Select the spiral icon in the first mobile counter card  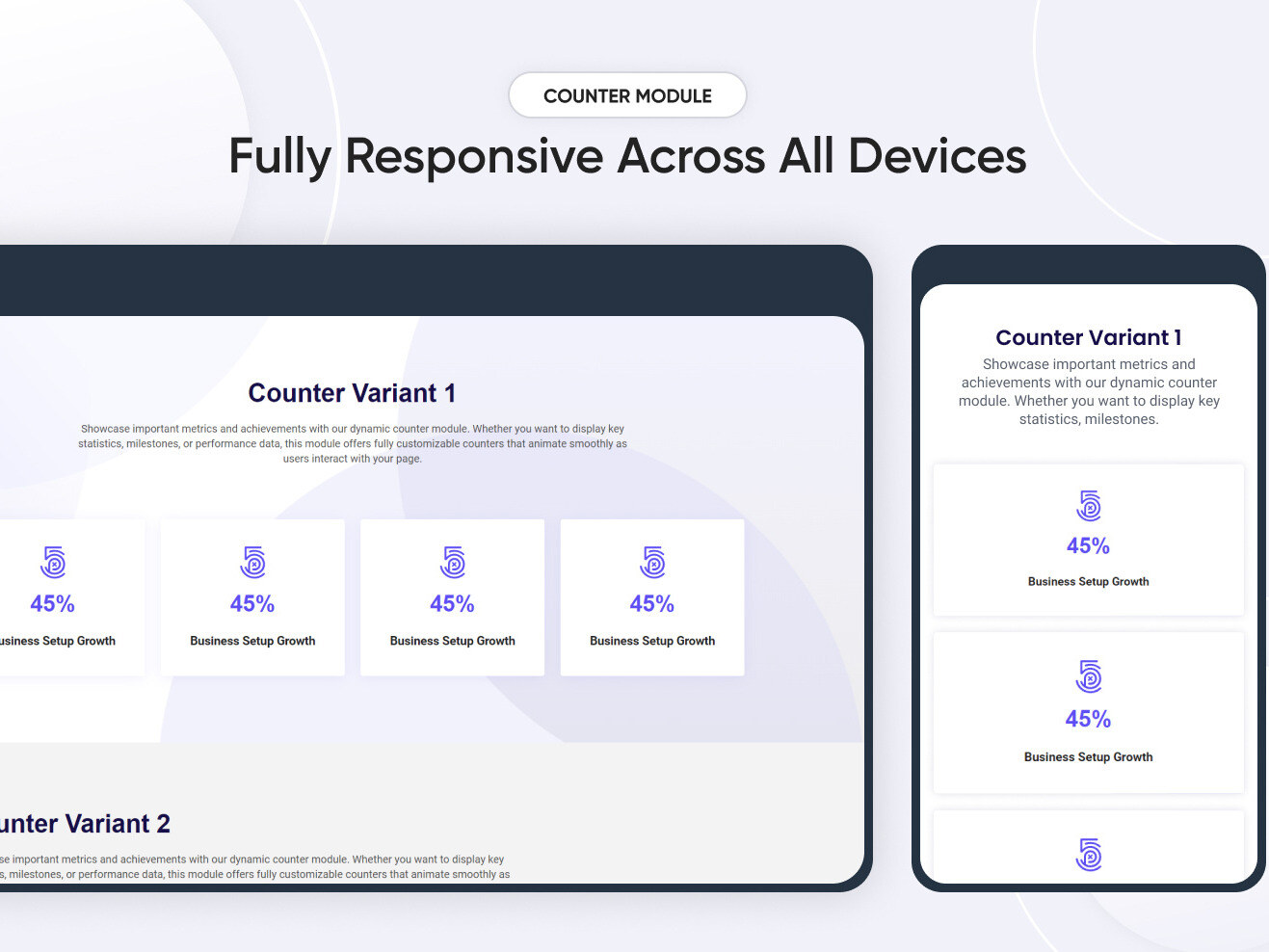point(1088,506)
